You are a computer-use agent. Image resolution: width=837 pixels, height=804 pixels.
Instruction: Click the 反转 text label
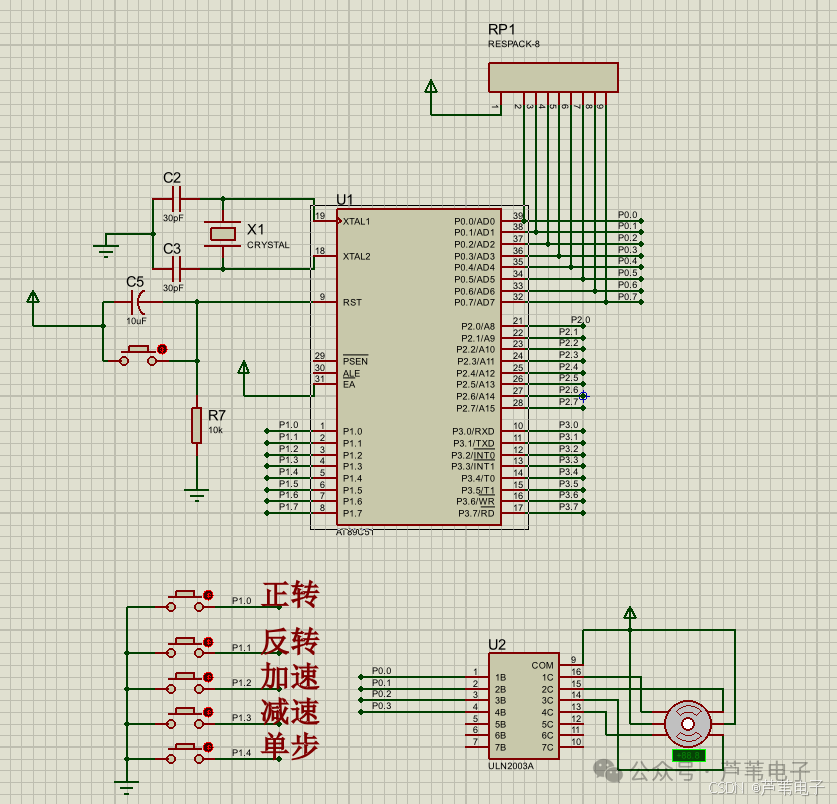[290, 642]
